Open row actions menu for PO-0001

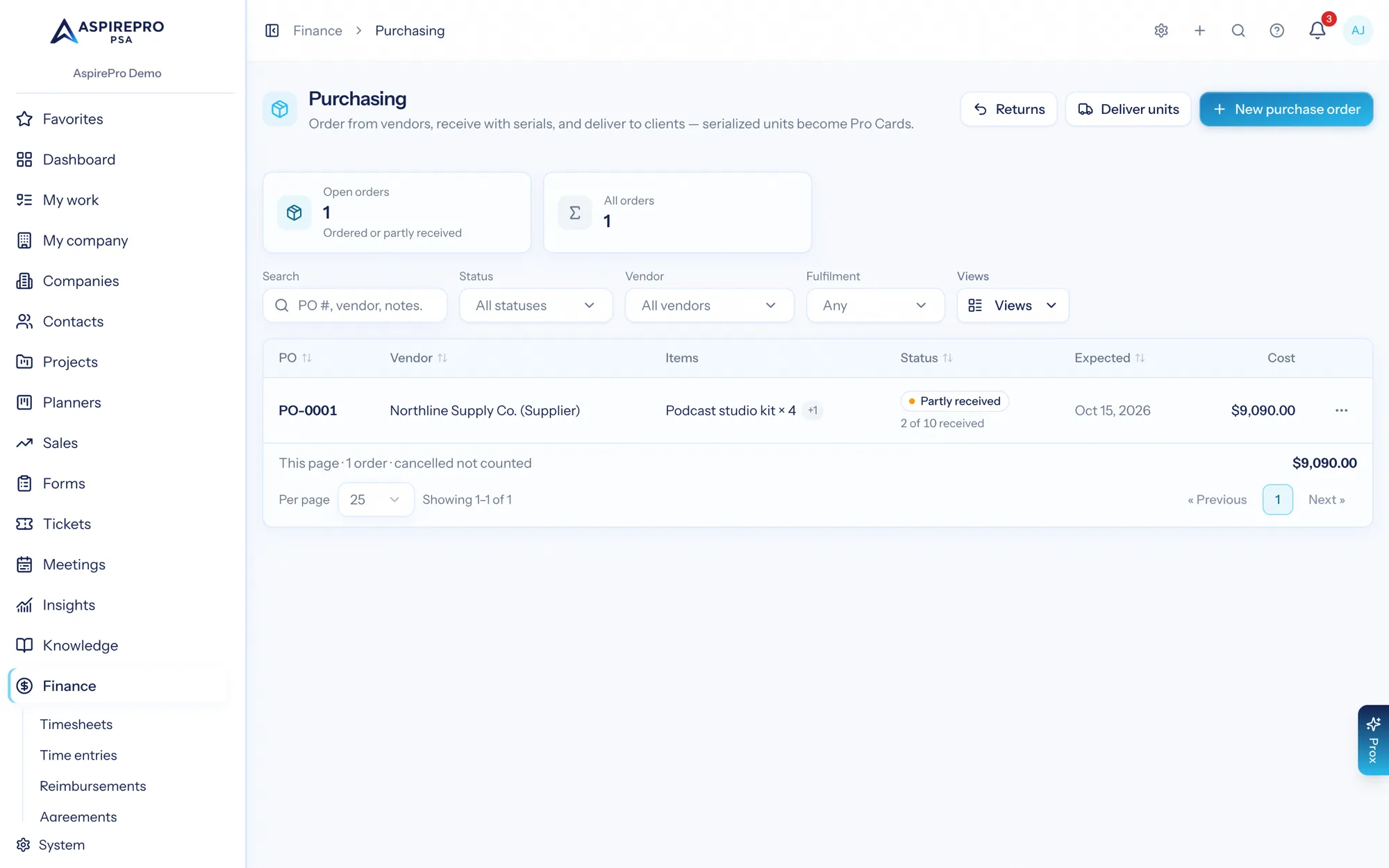1341,410
